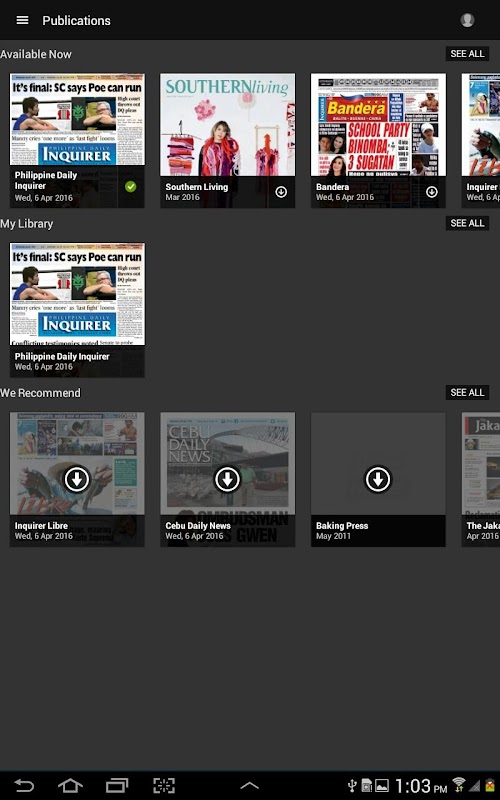The width and height of the screenshot is (500, 800).
Task: Tap the USB connection status icon
Action: 352,786
